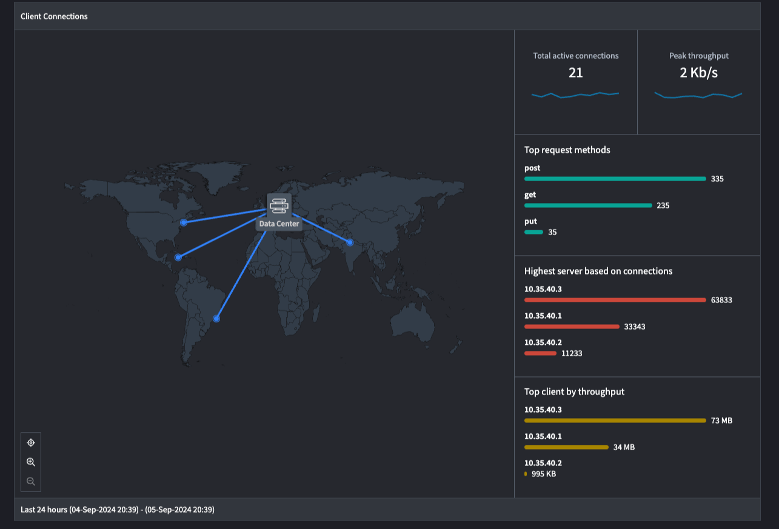Click the 63833 connections value
The height and width of the screenshot is (530, 780).
click(721, 300)
